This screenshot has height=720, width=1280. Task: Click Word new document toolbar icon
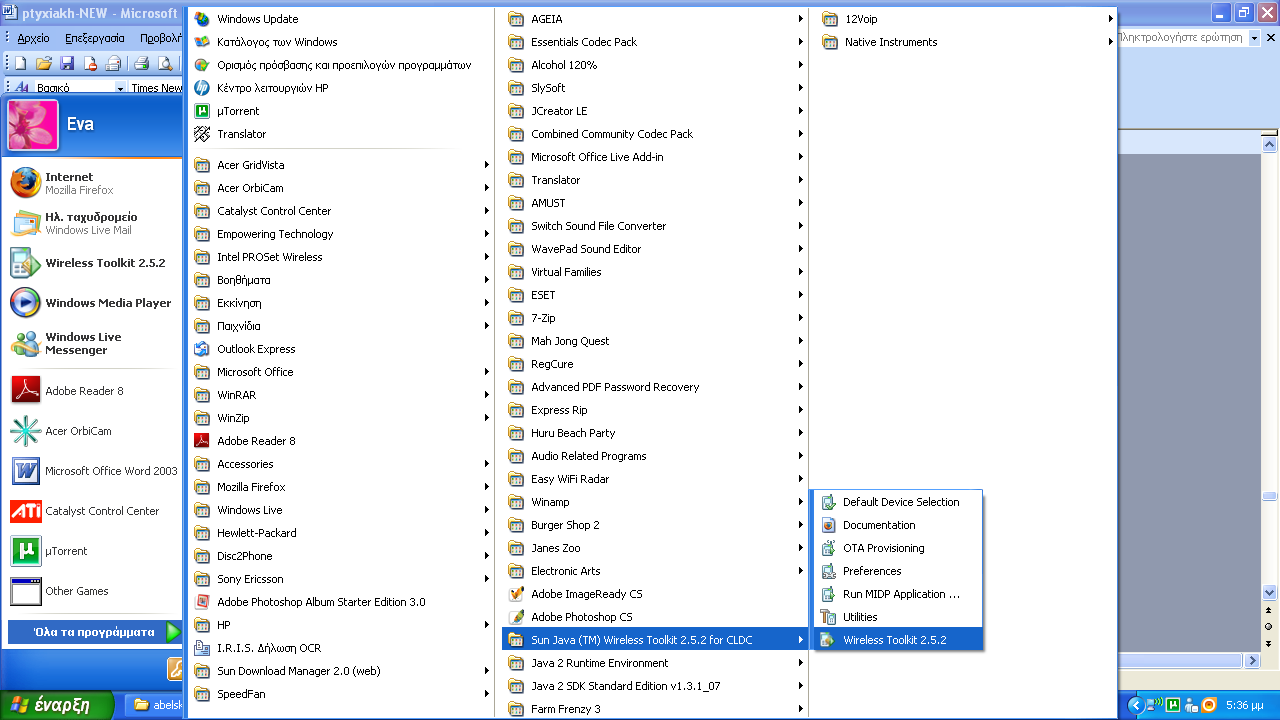(x=20, y=63)
